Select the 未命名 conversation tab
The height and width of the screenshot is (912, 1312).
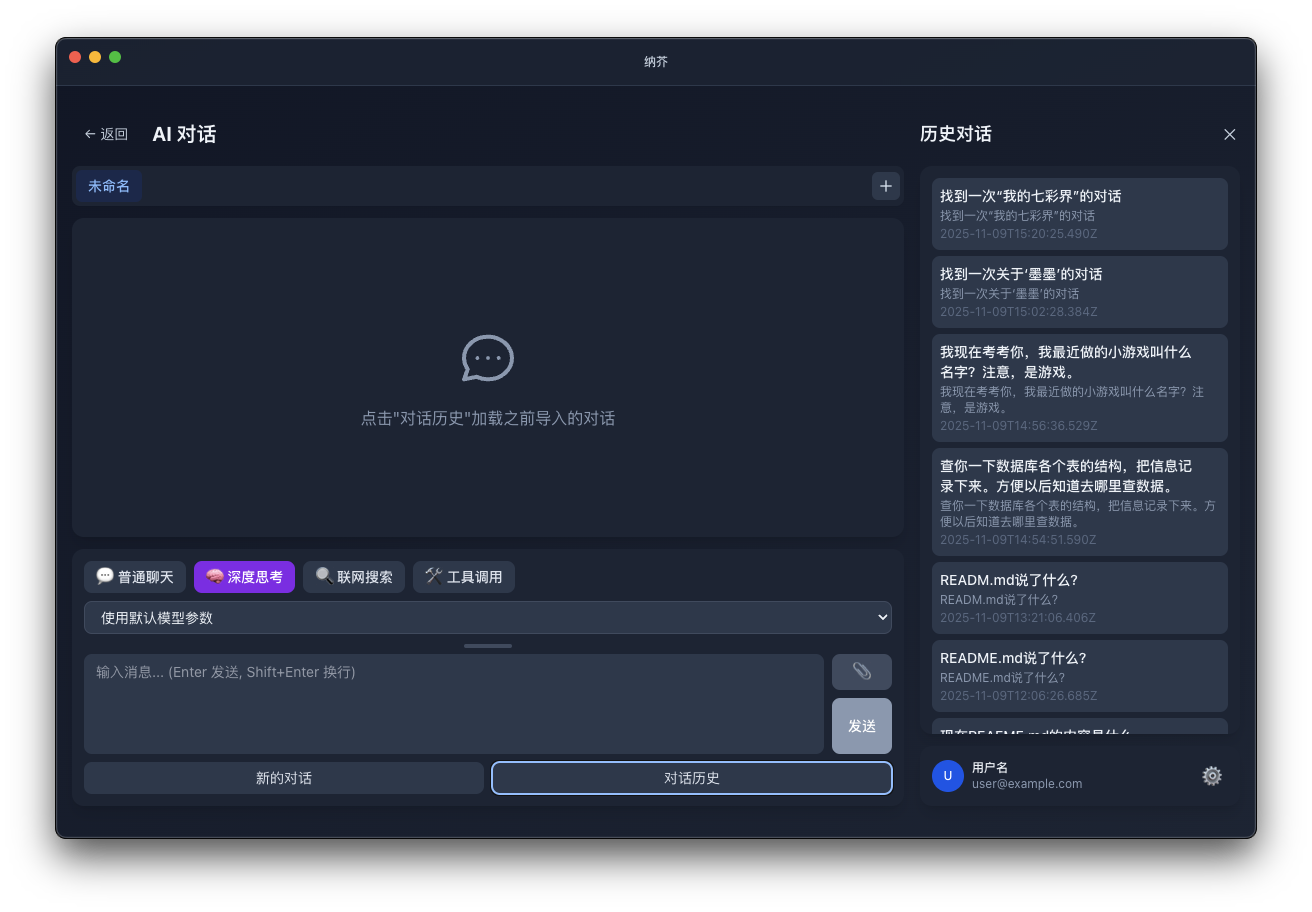107,186
